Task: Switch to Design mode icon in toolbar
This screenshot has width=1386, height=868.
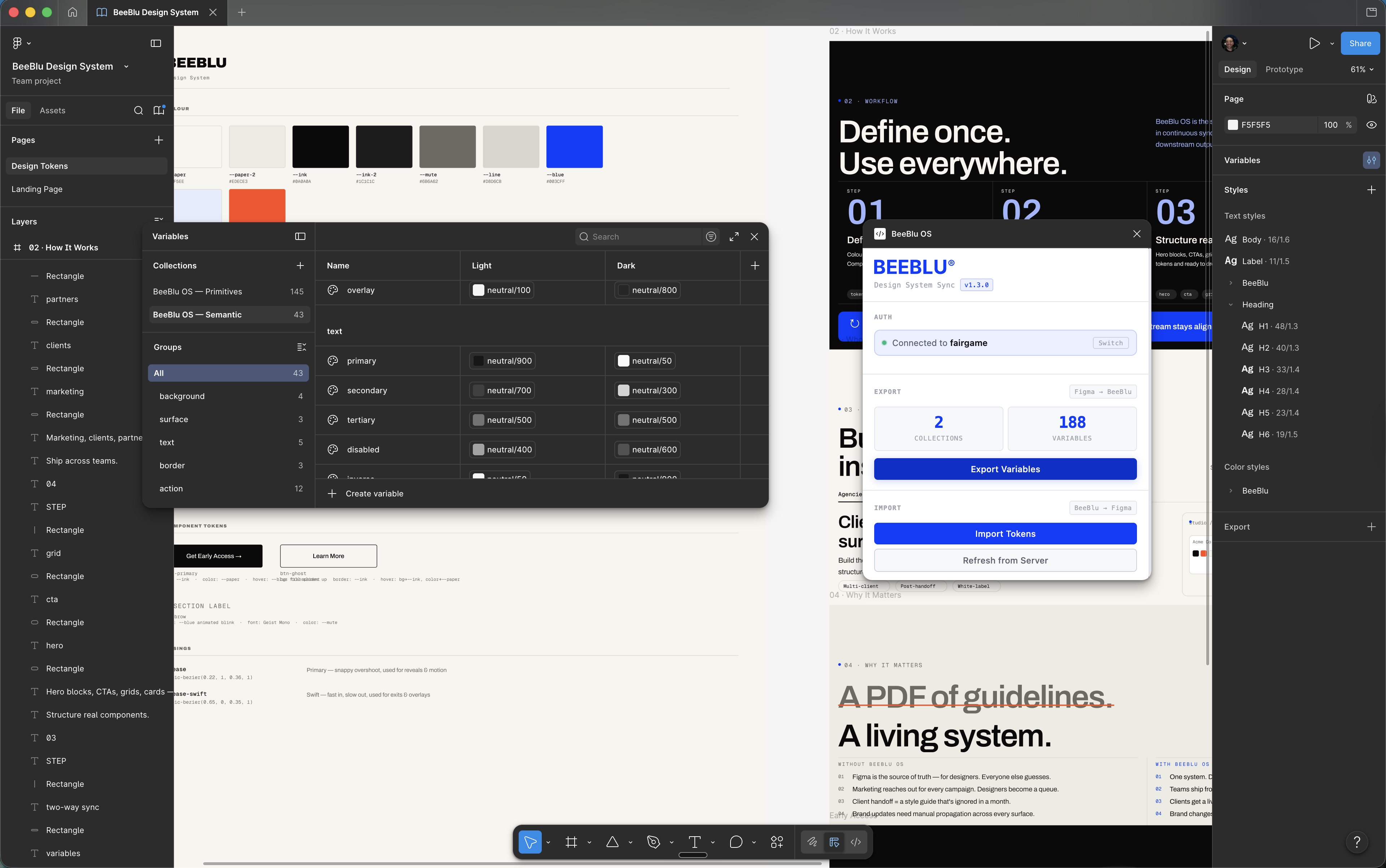Action: (834, 842)
